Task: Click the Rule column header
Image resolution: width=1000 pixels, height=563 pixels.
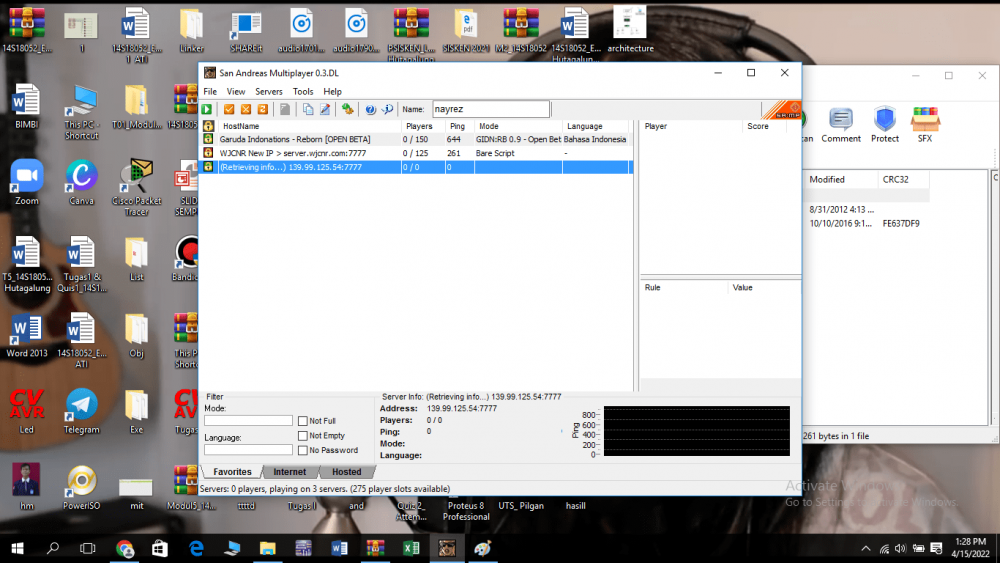Action: (683, 288)
